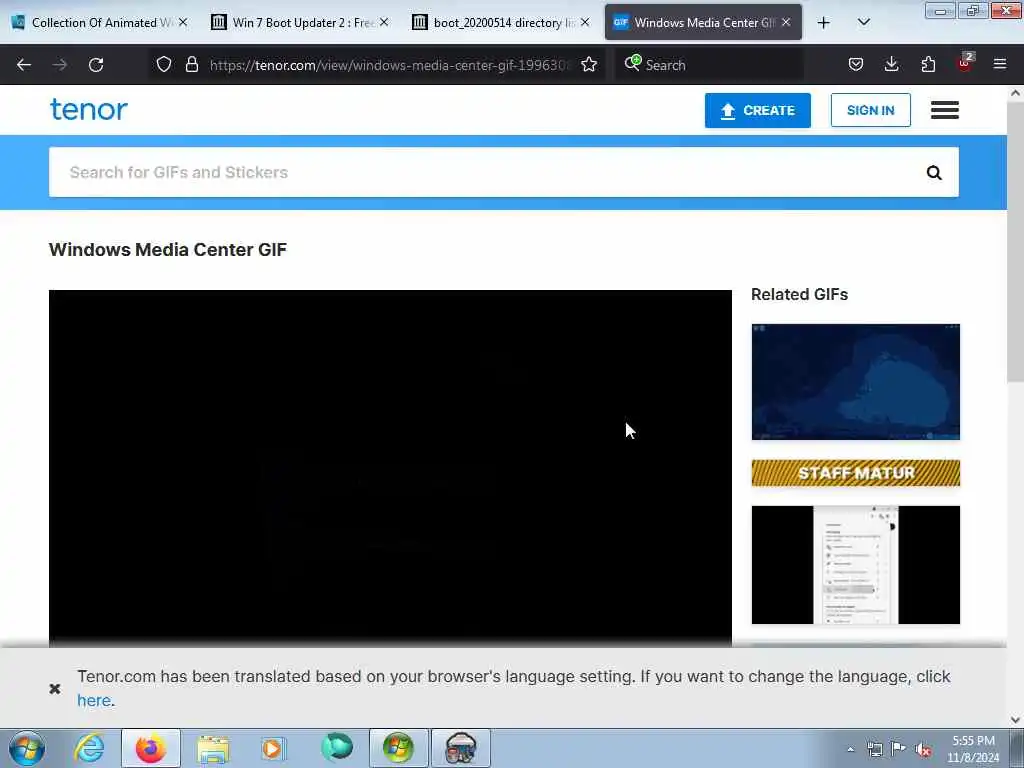Click the muted volume tray icon
This screenshot has width=1024, height=768.
(923, 749)
